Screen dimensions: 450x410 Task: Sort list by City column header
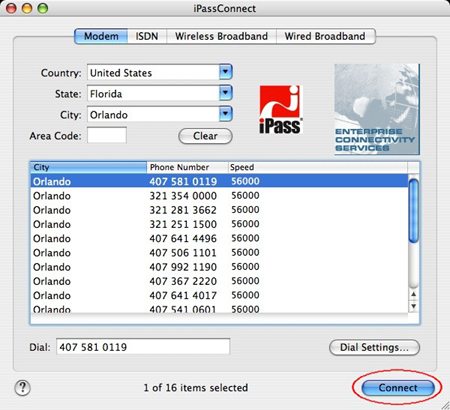point(88,167)
